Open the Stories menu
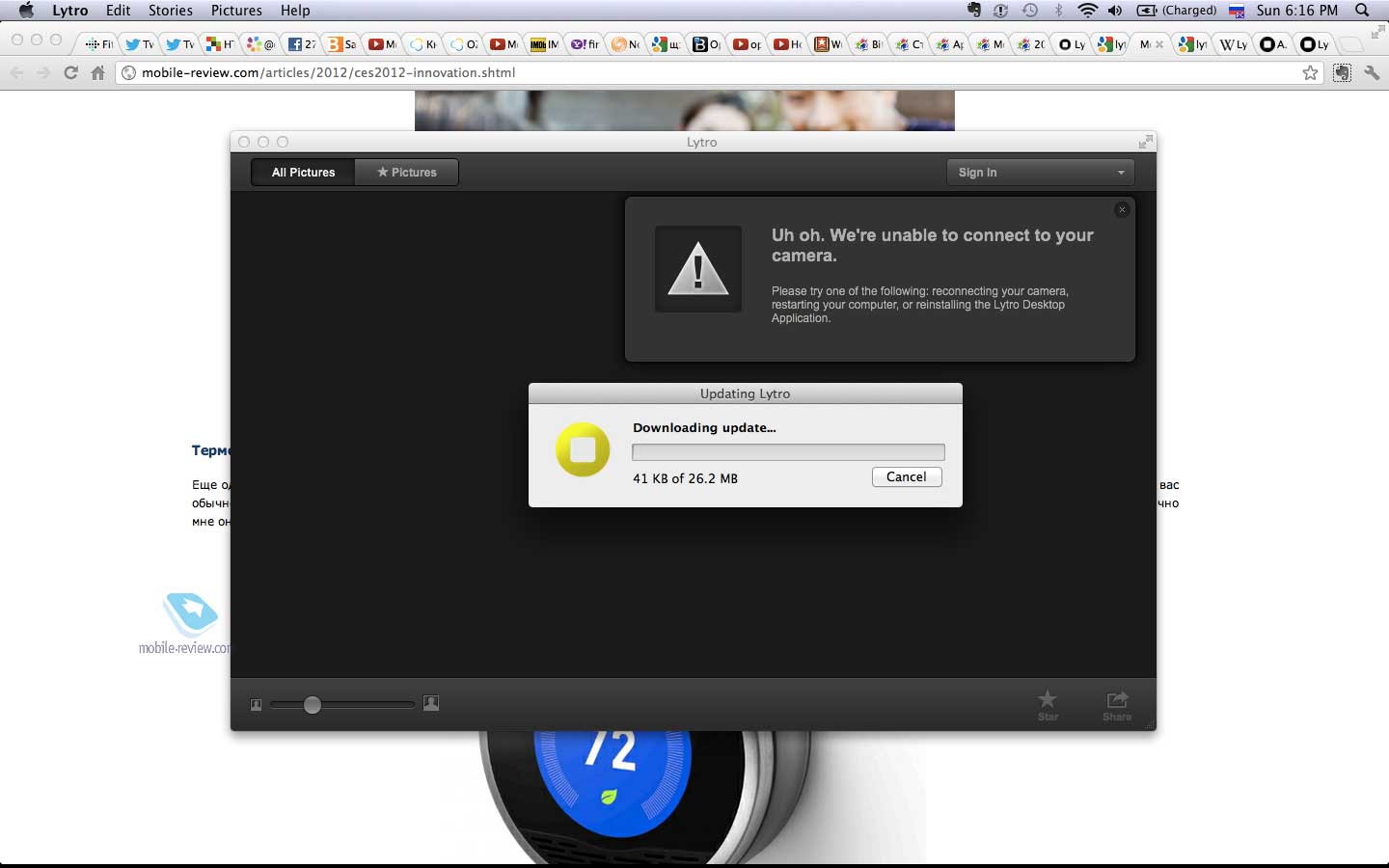The height and width of the screenshot is (868, 1389). 171,11
